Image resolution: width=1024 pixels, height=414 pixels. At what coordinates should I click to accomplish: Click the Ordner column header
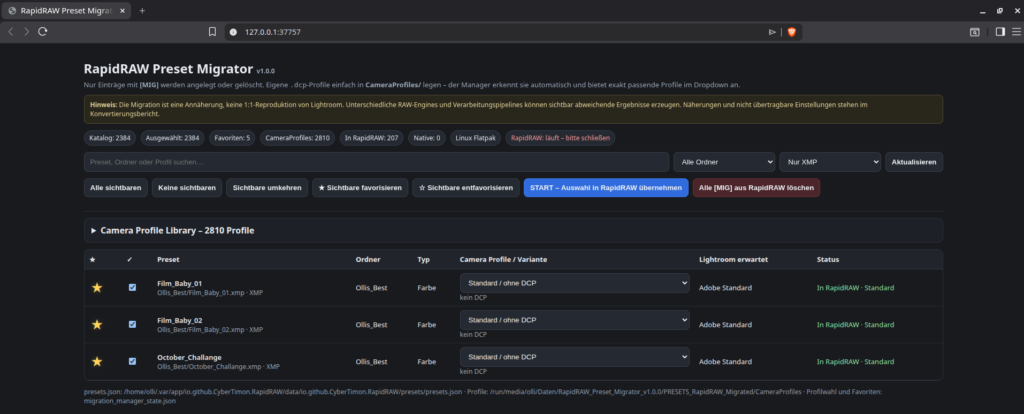click(368, 260)
